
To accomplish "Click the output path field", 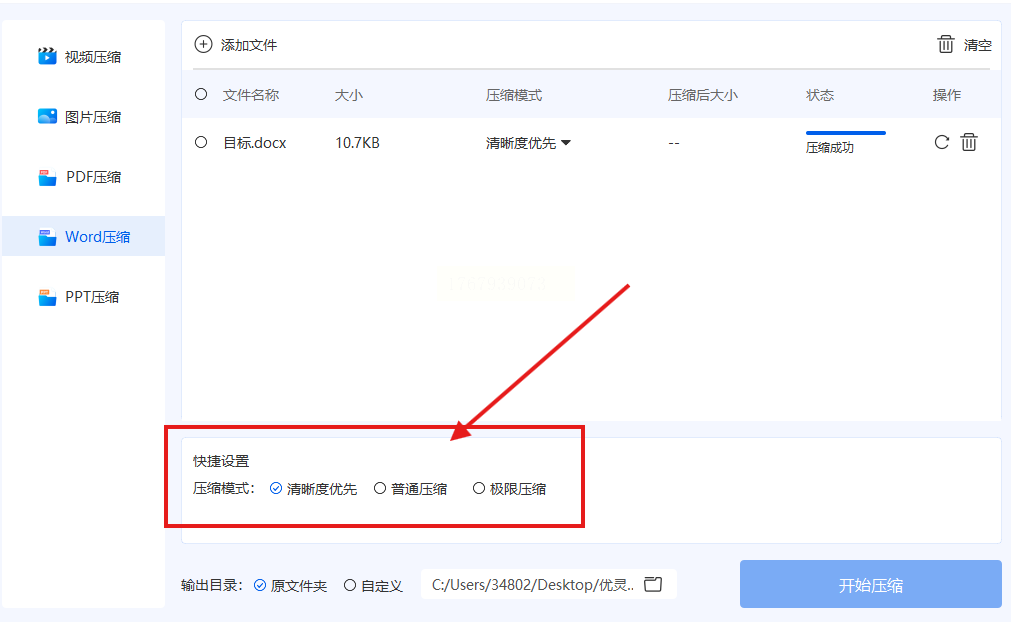I will (x=549, y=584).
